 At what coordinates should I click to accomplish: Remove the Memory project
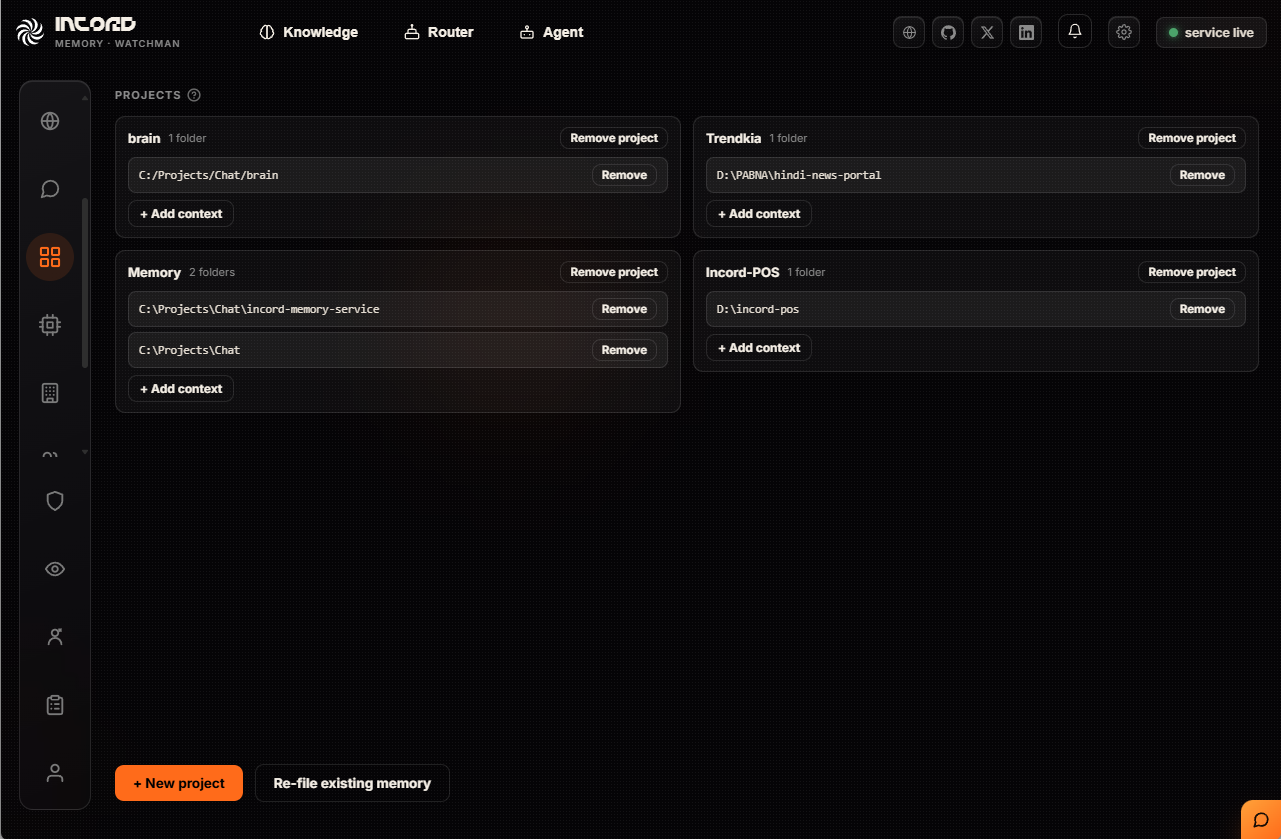pos(614,272)
